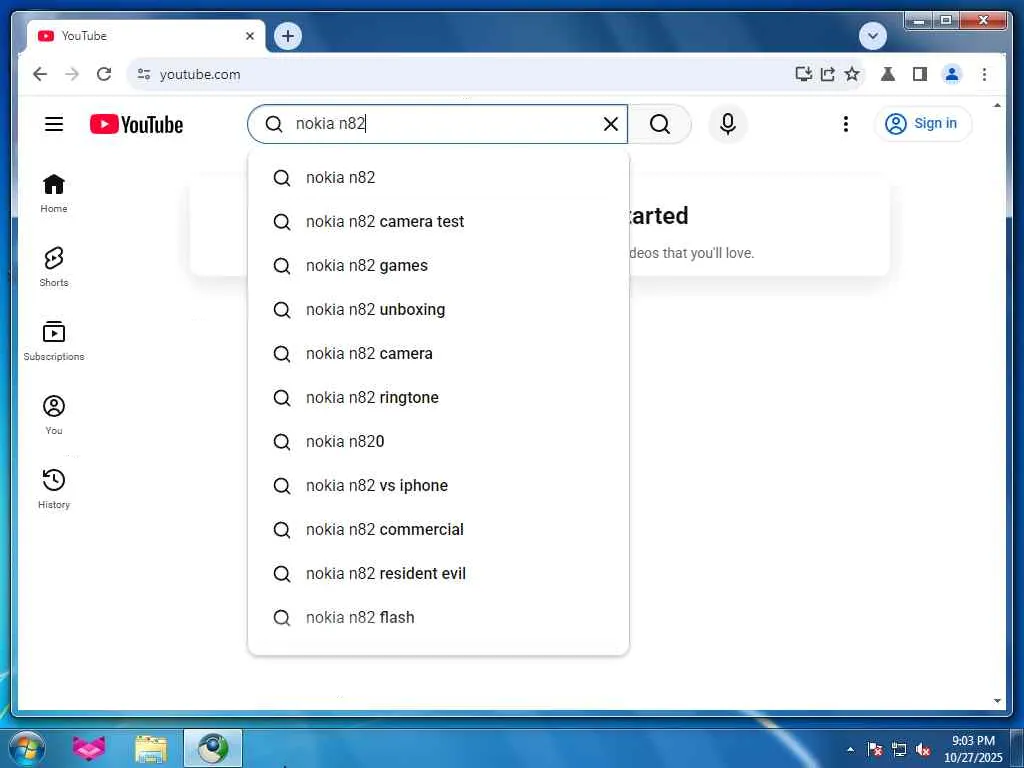Choose the 'nokia n82 ringtone' suggestion
Viewport: 1024px width, 768px height.
(438, 398)
